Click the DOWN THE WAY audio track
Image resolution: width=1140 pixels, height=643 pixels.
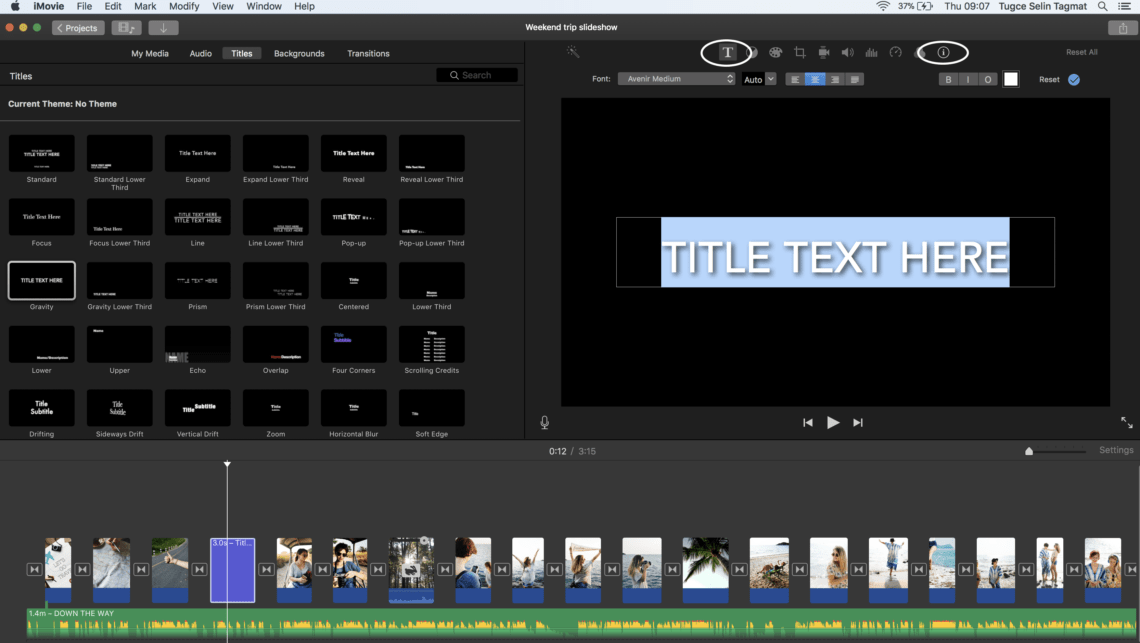582,623
